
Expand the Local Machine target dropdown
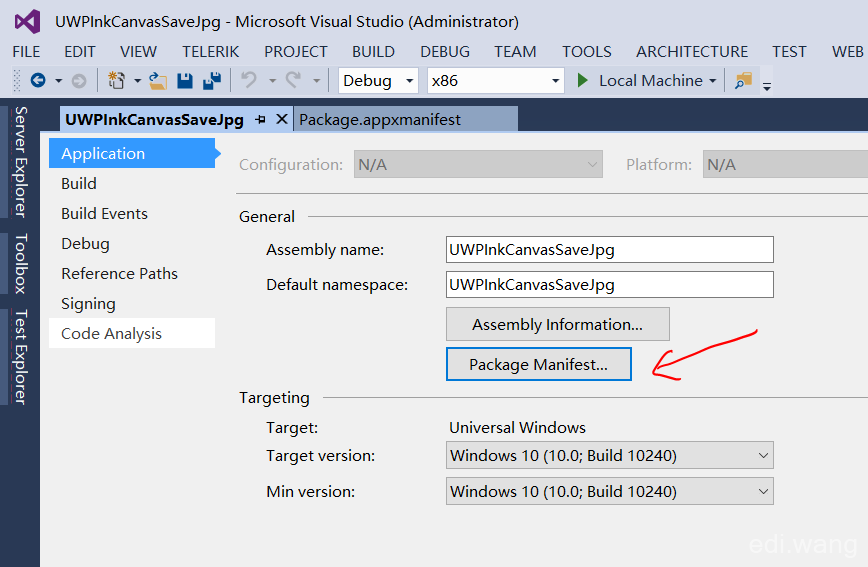[712, 81]
